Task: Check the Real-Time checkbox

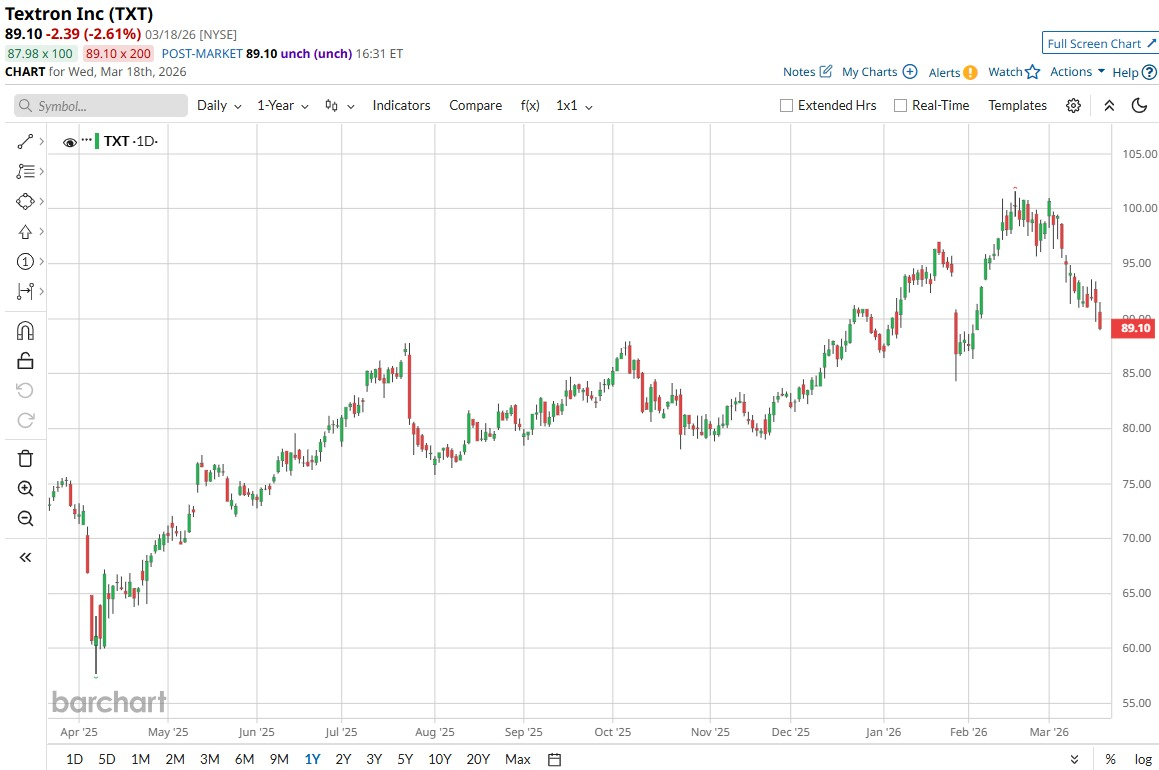Action: point(900,106)
